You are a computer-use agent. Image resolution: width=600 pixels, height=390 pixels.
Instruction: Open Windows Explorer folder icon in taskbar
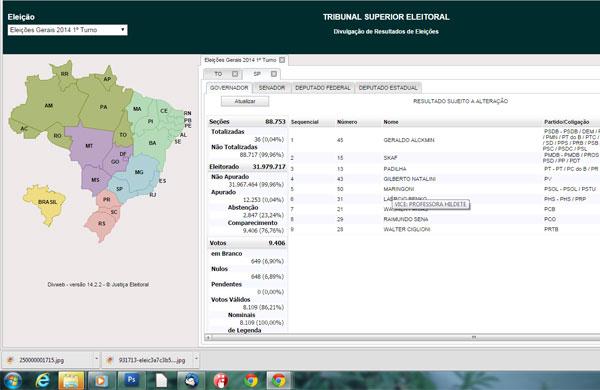pos(71,381)
